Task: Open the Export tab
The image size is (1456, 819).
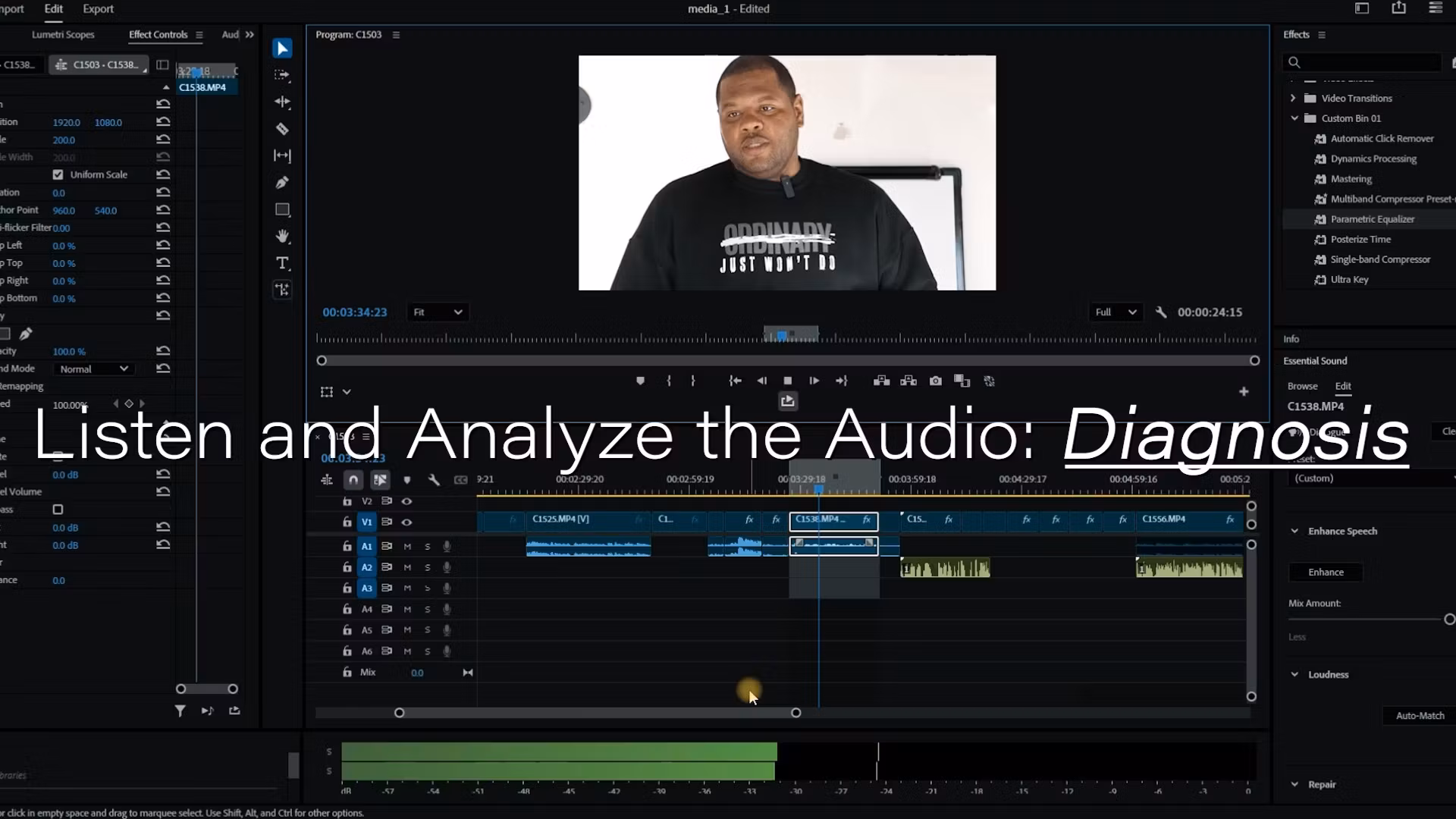Action: (x=98, y=9)
